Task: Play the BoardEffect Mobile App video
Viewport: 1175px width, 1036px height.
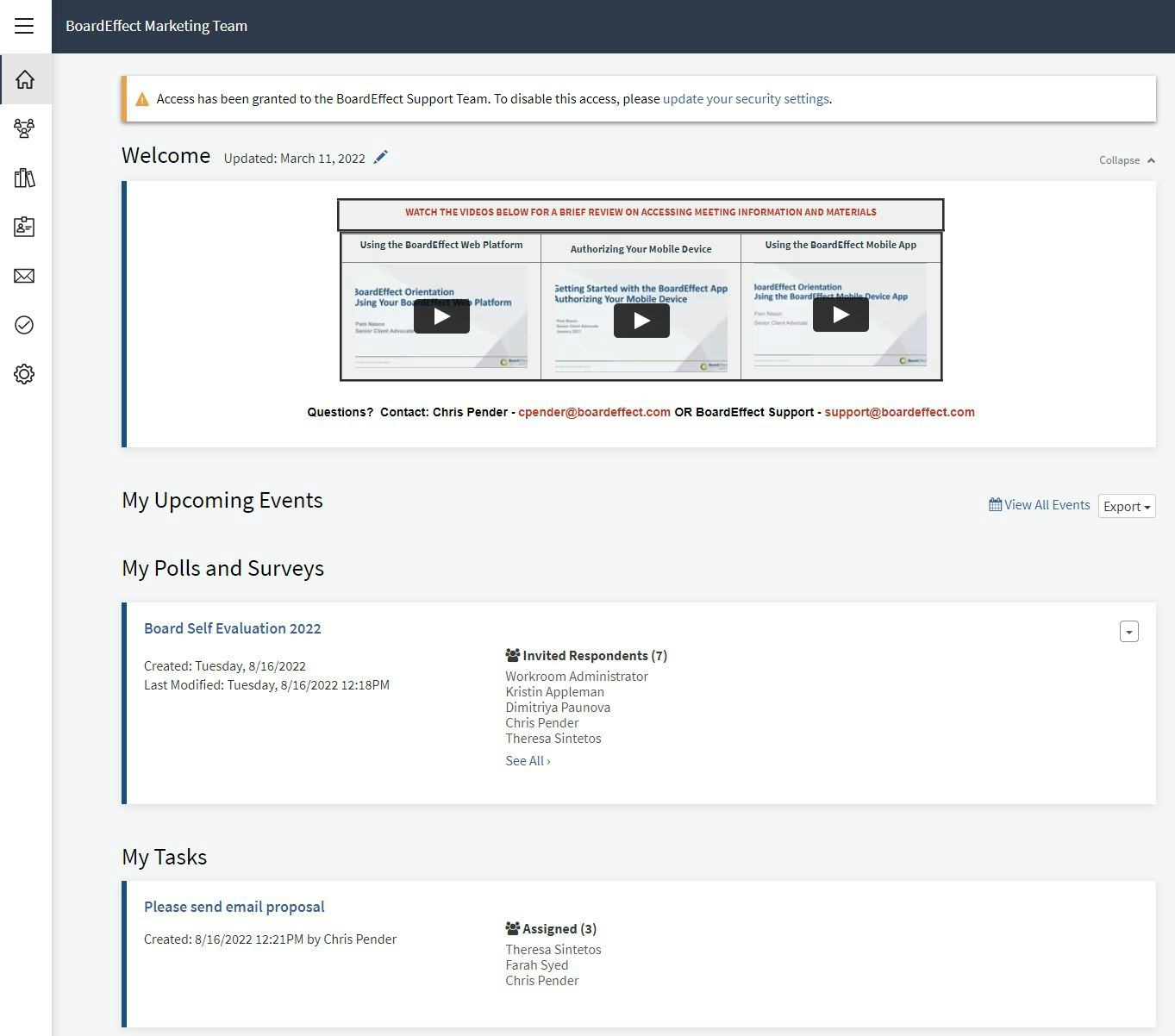Action: click(x=841, y=315)
